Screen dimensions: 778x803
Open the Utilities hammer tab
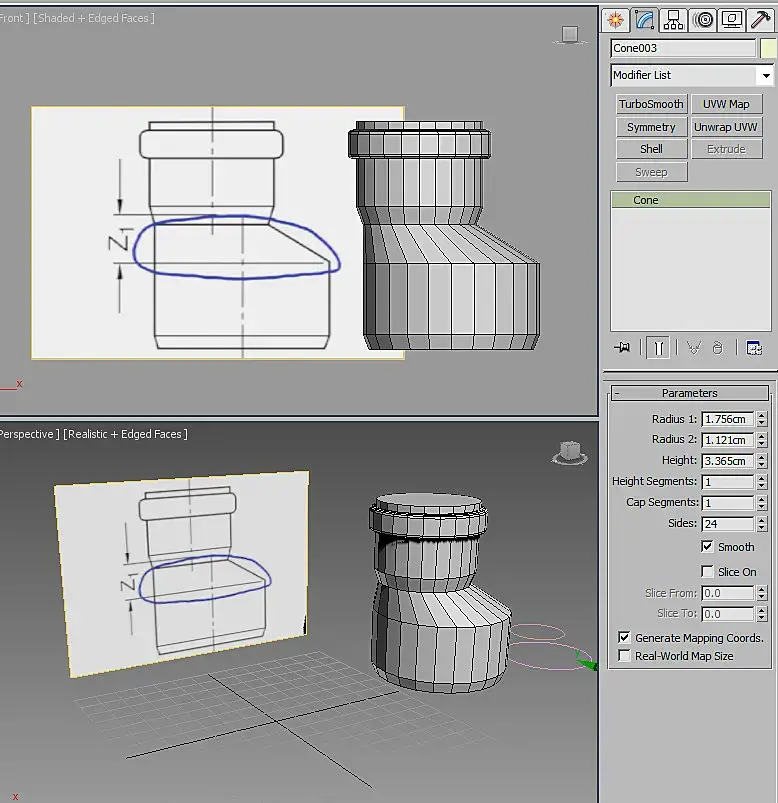tap(761, 20)
